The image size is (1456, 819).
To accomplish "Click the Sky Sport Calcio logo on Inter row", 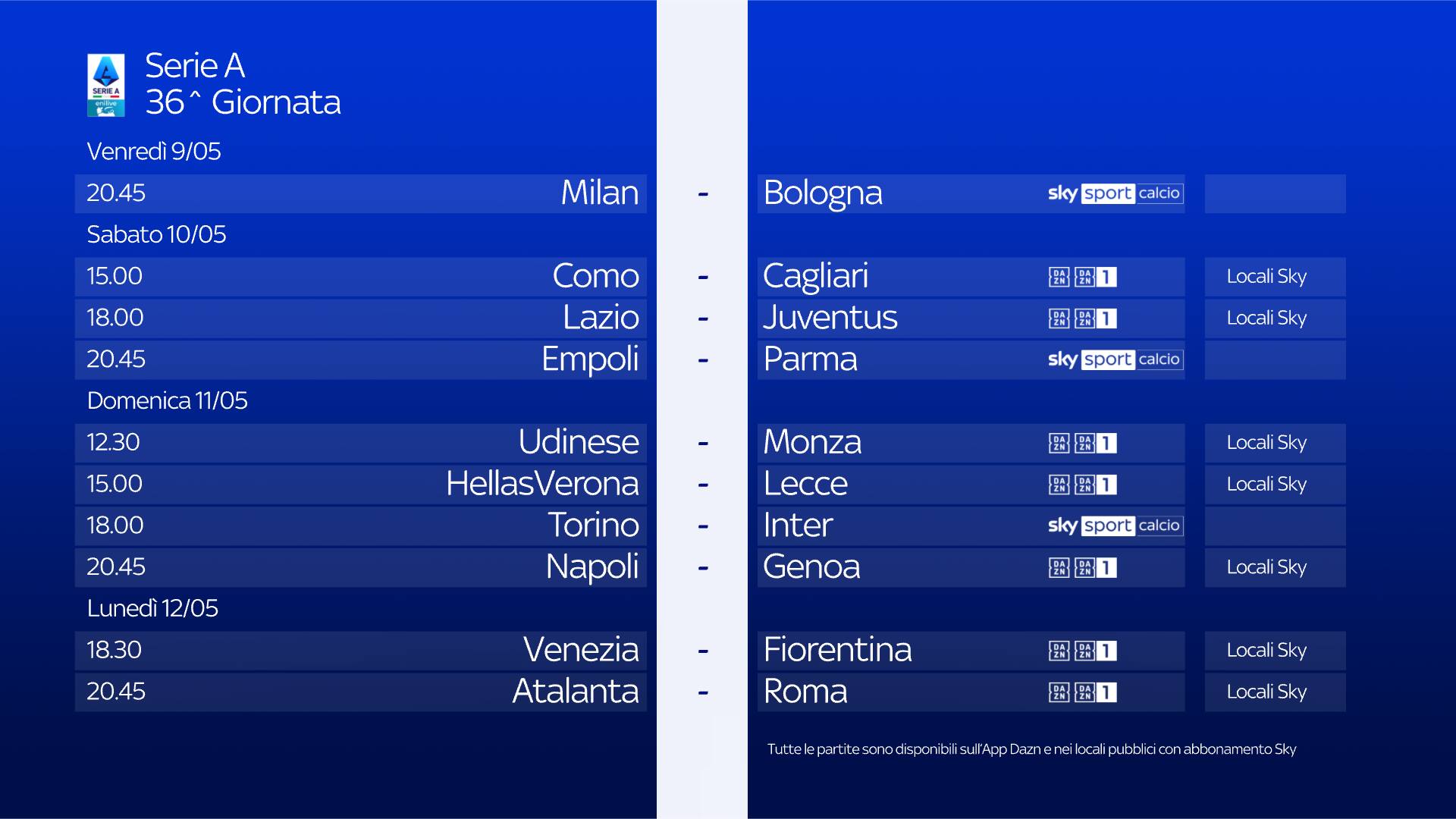I will (x=1114, y=526).
